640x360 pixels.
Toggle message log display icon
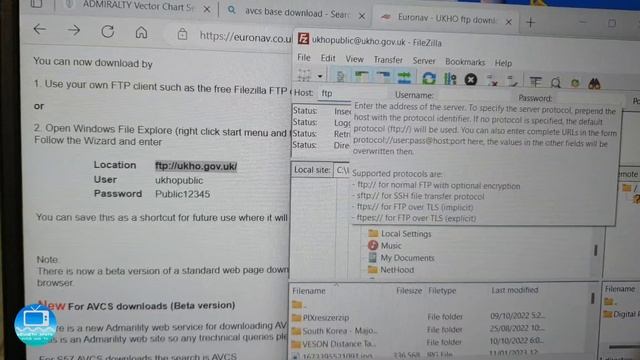pos(340,76)
